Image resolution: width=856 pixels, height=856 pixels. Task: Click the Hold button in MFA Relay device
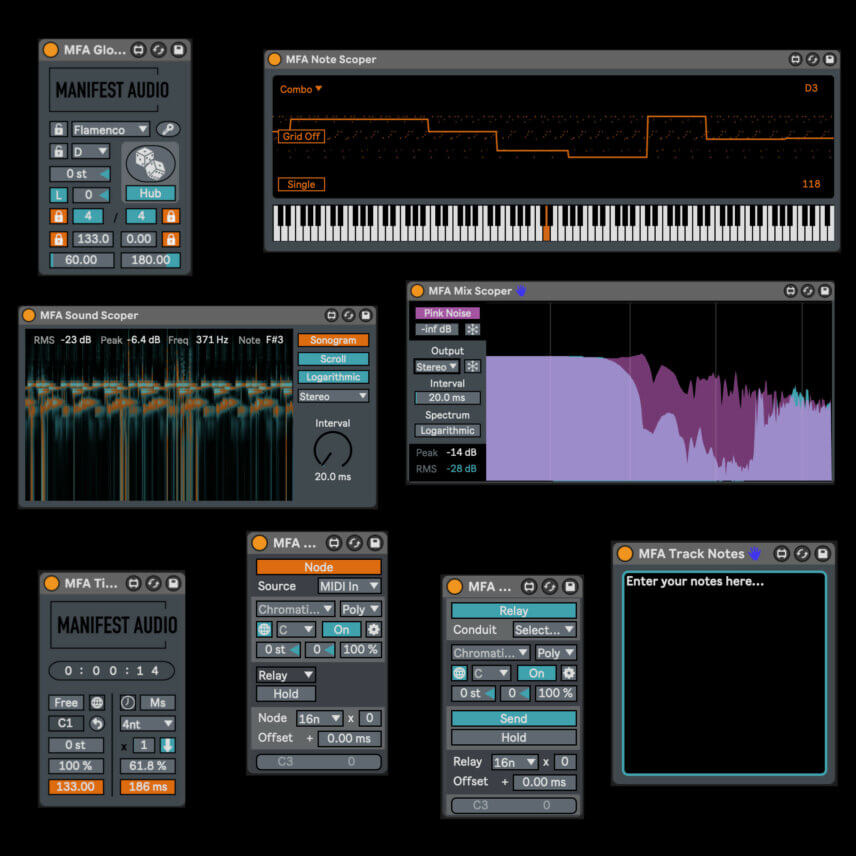point(514,738)
